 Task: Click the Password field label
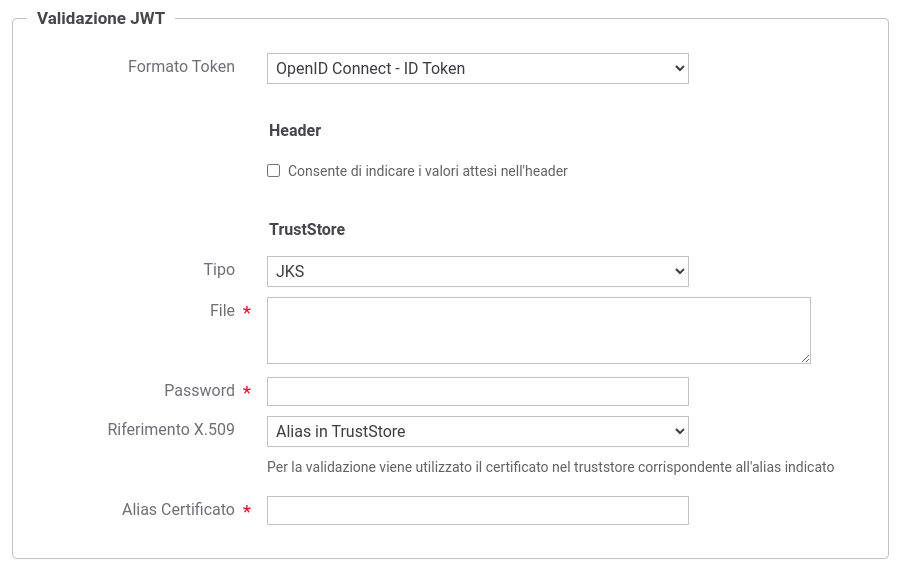199,390
